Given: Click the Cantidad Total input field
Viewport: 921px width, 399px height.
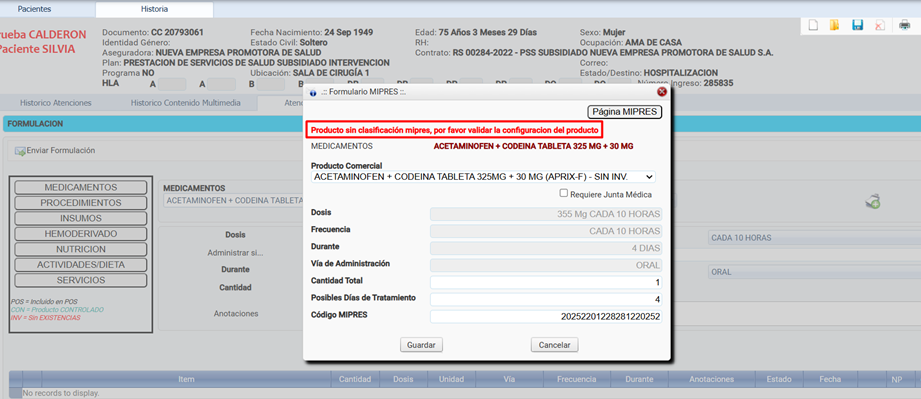Looking at the screenshot, I should tap(546, 283).
